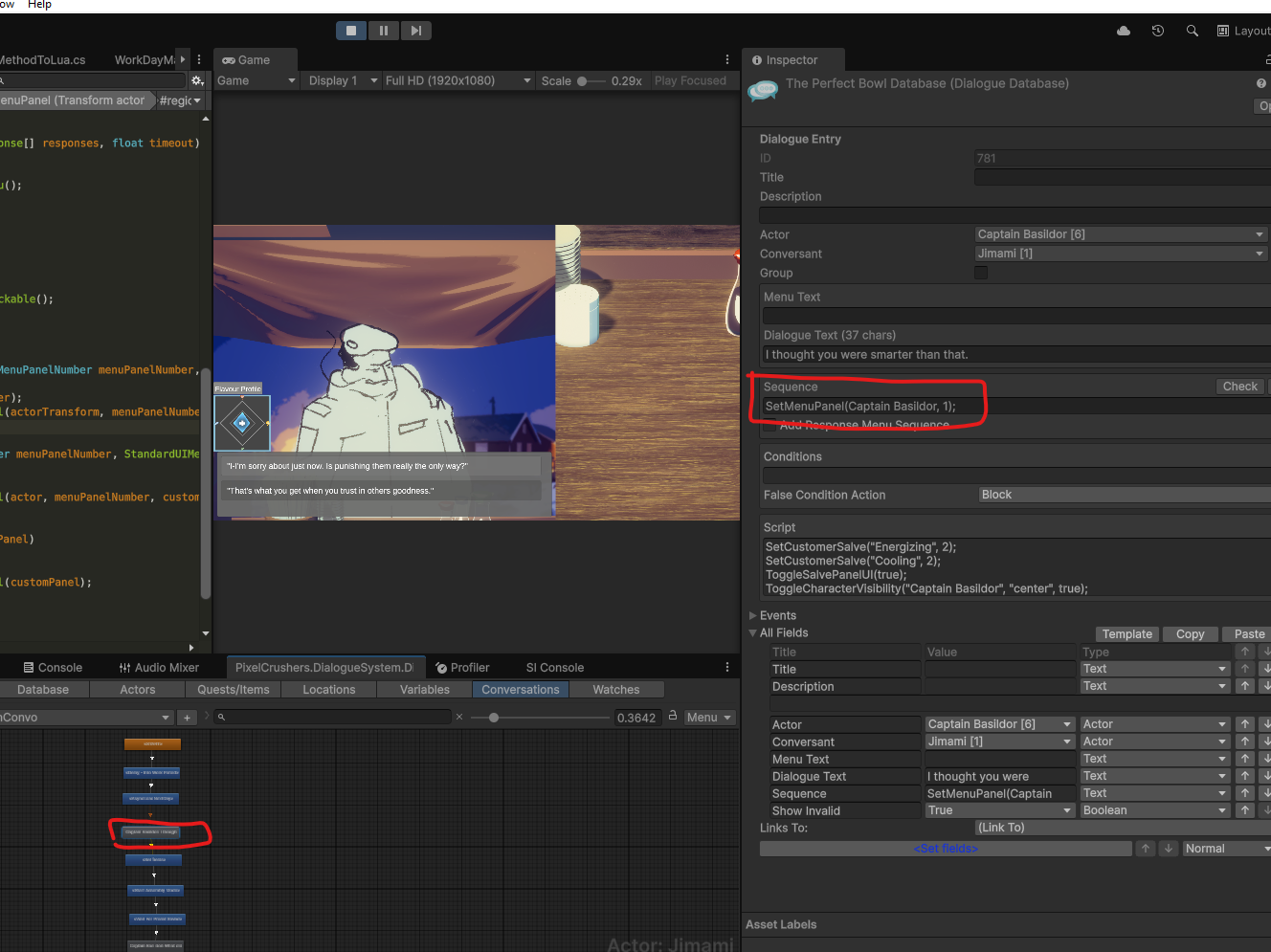Click the Sequence text input field
1271x952 pixels.
pos(1015,407)
